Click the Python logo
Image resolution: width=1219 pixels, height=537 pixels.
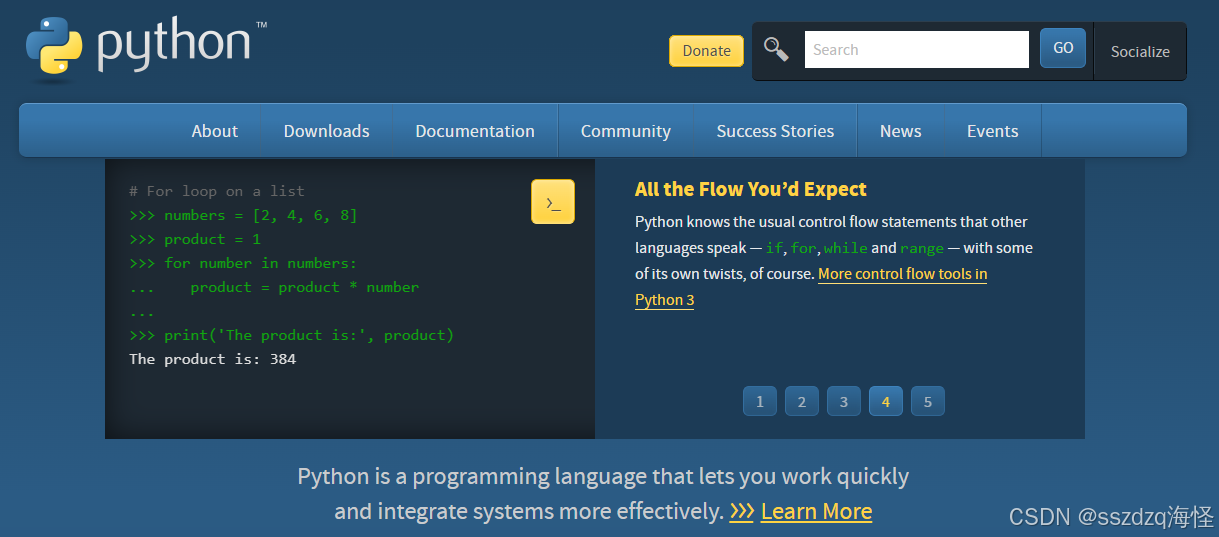click(x=146, y=47)
